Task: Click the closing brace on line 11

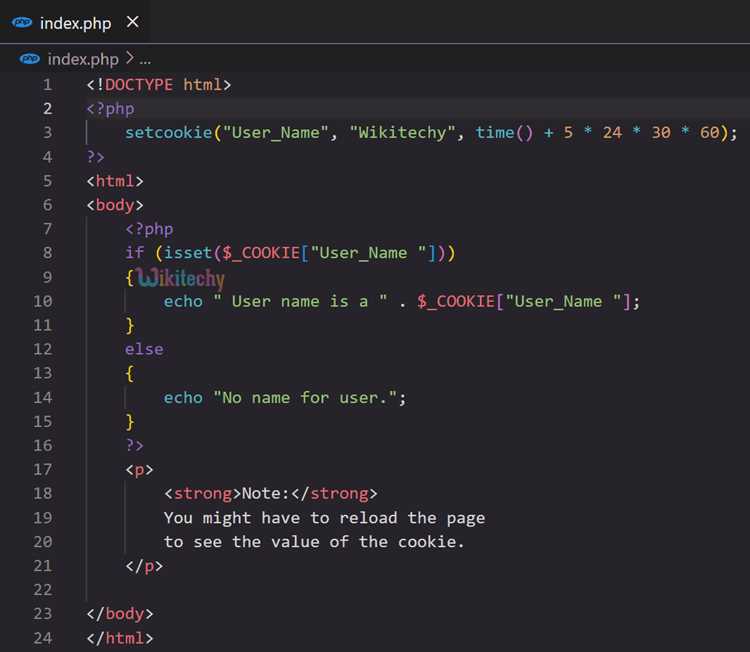Action: (130, 325)
